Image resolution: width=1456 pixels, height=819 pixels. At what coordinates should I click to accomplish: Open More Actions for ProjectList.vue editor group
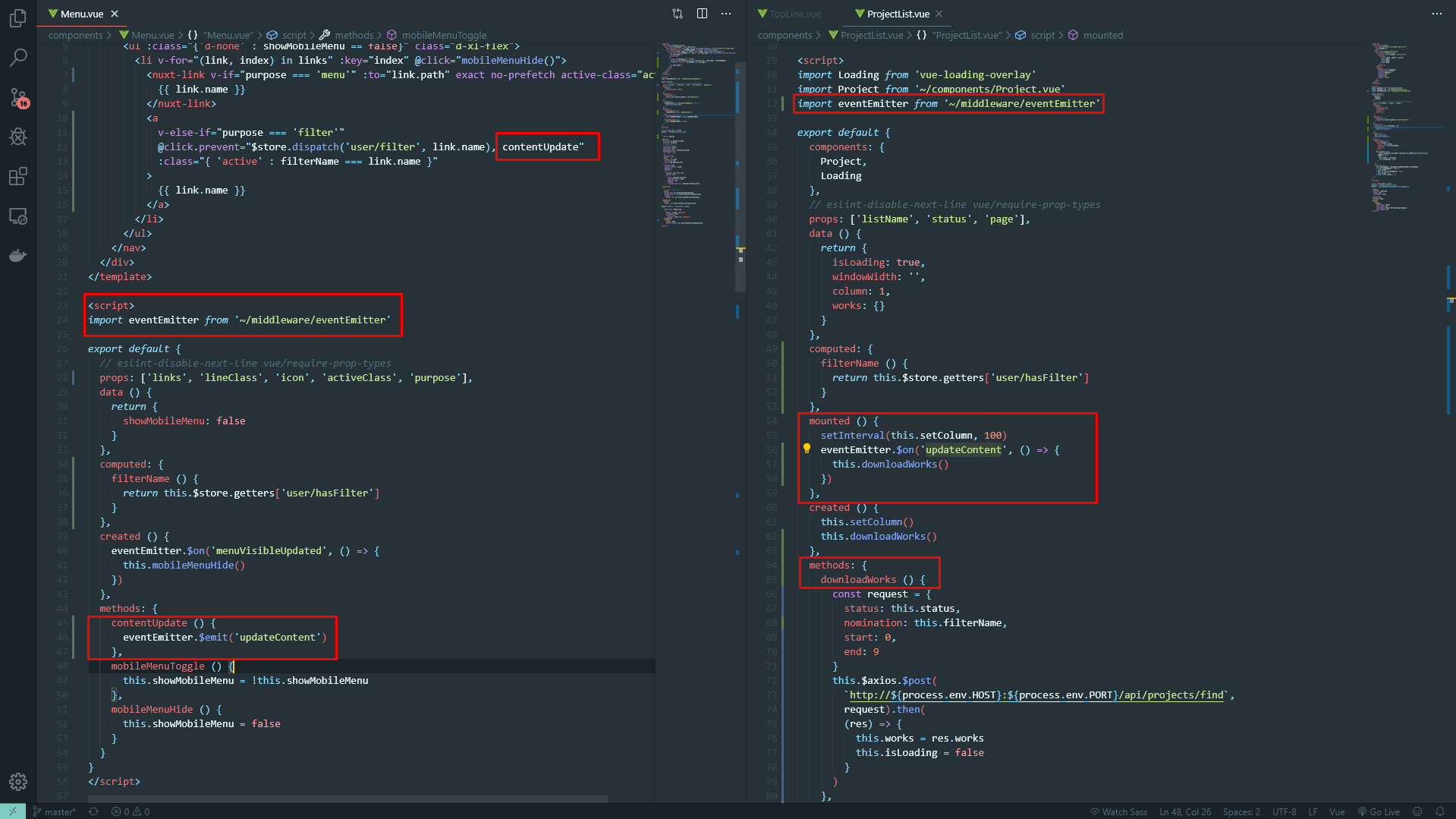1437,14
